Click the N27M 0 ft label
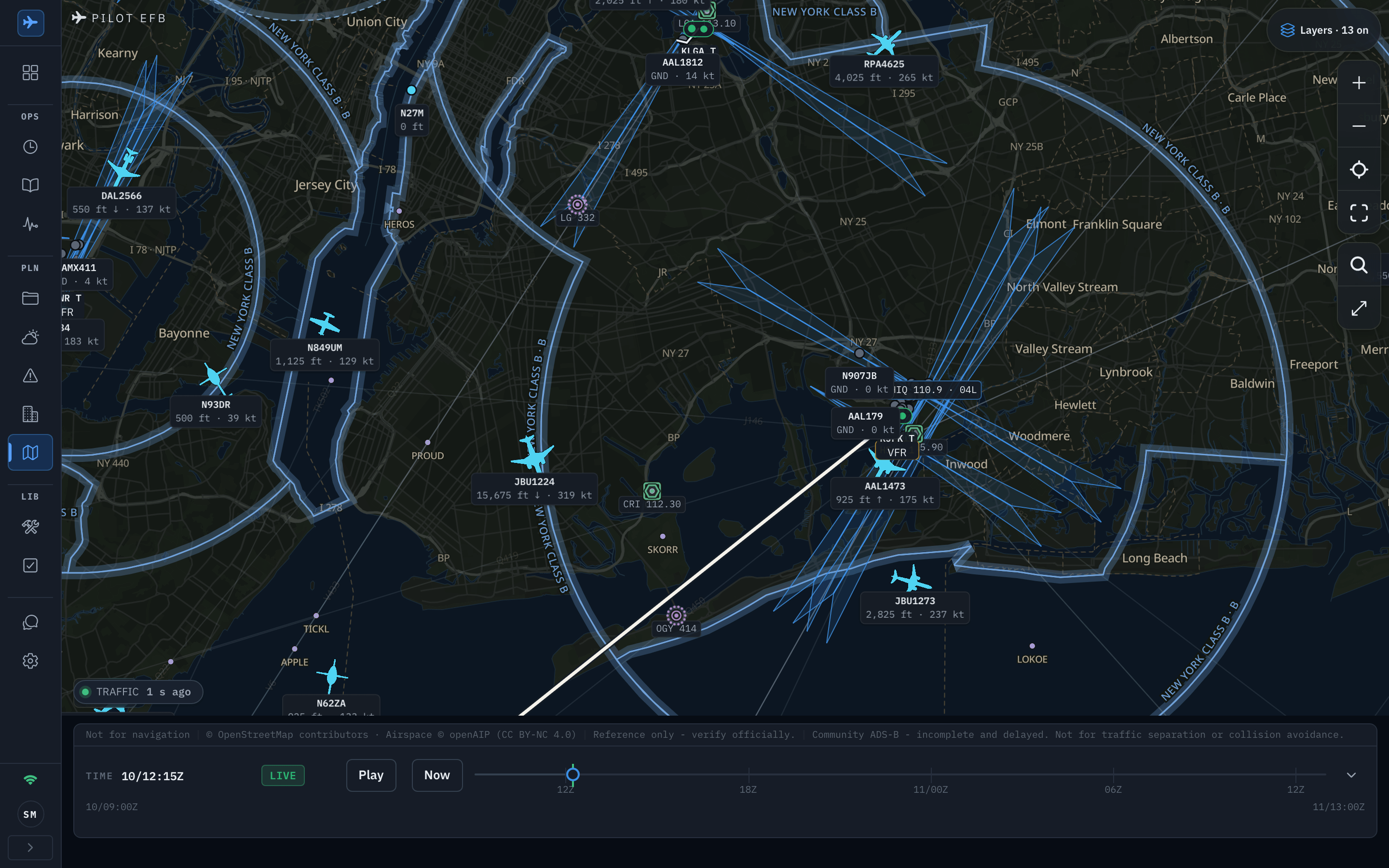This screenshot has width=1389, height=868. (412, 120)
